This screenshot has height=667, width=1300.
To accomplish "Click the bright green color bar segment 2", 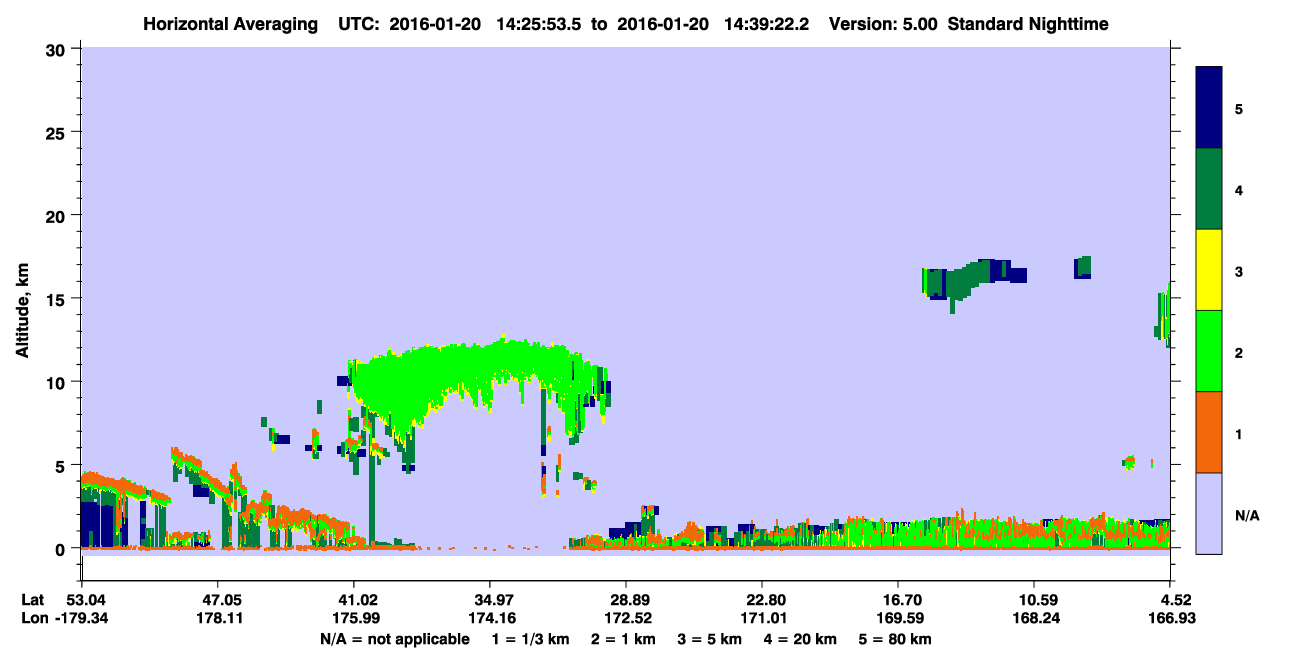I will pos(1209,351).
